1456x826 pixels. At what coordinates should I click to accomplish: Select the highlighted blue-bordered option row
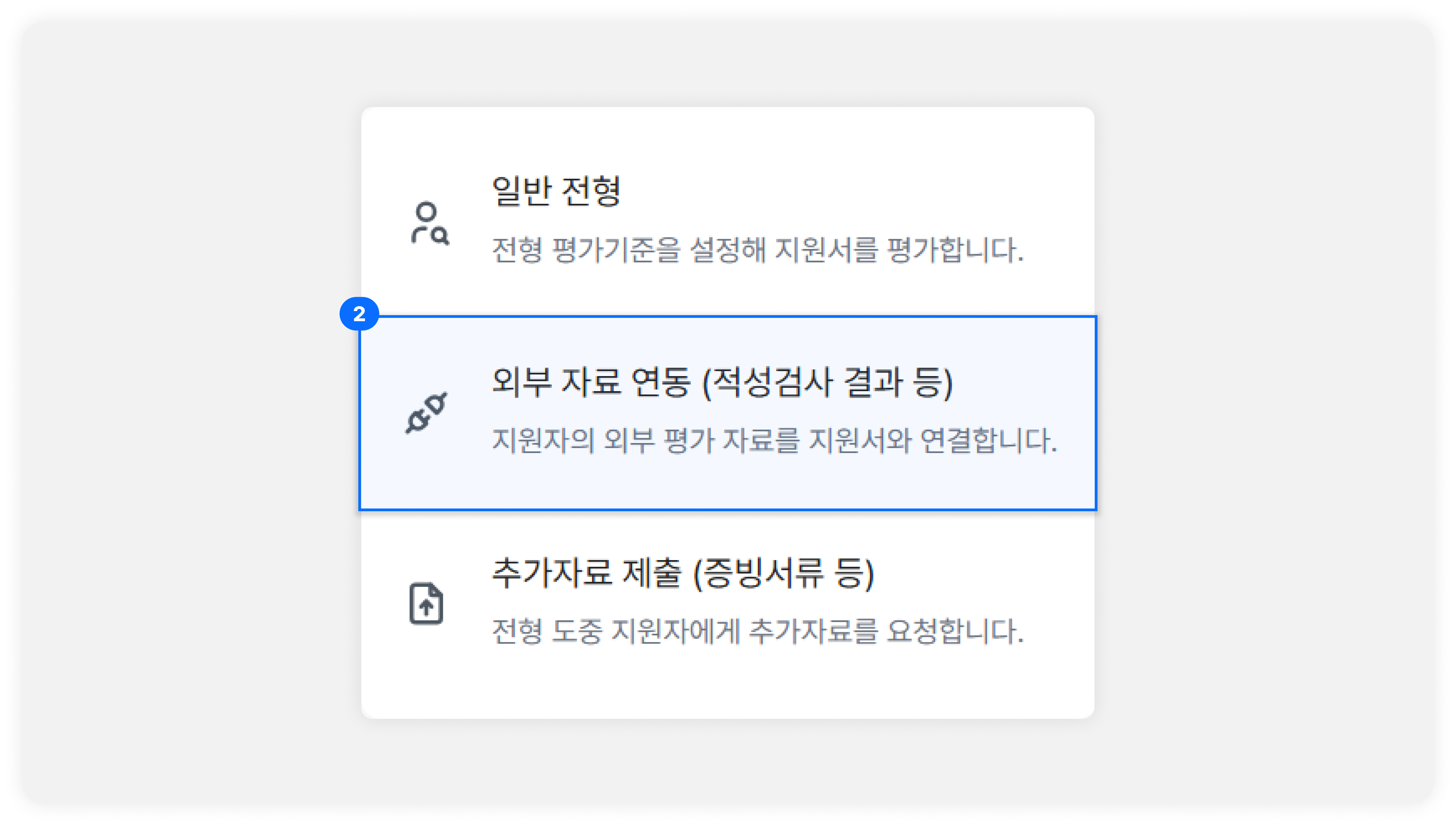(728, 413)
